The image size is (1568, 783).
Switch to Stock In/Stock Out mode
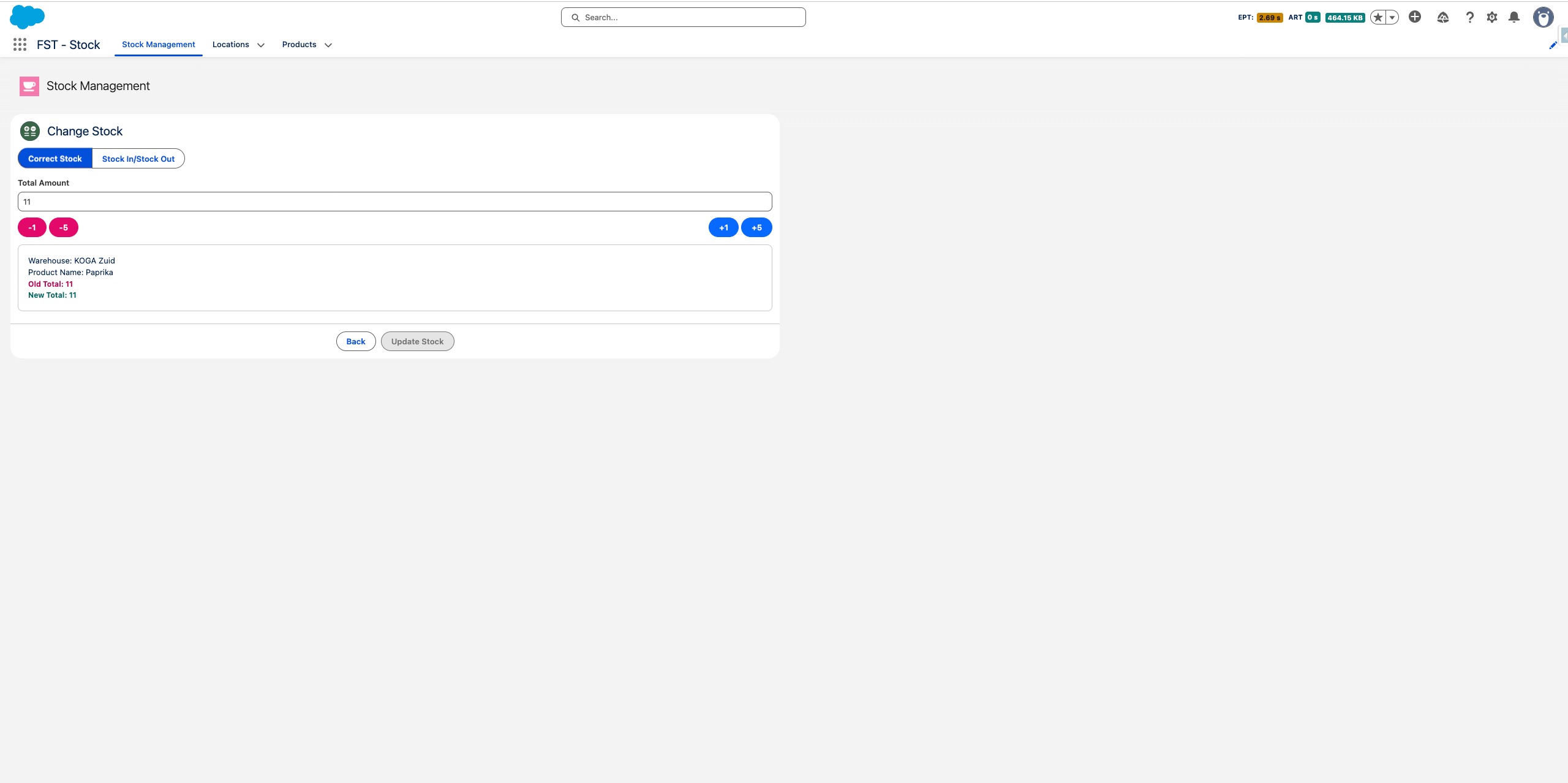click(138, 159)
